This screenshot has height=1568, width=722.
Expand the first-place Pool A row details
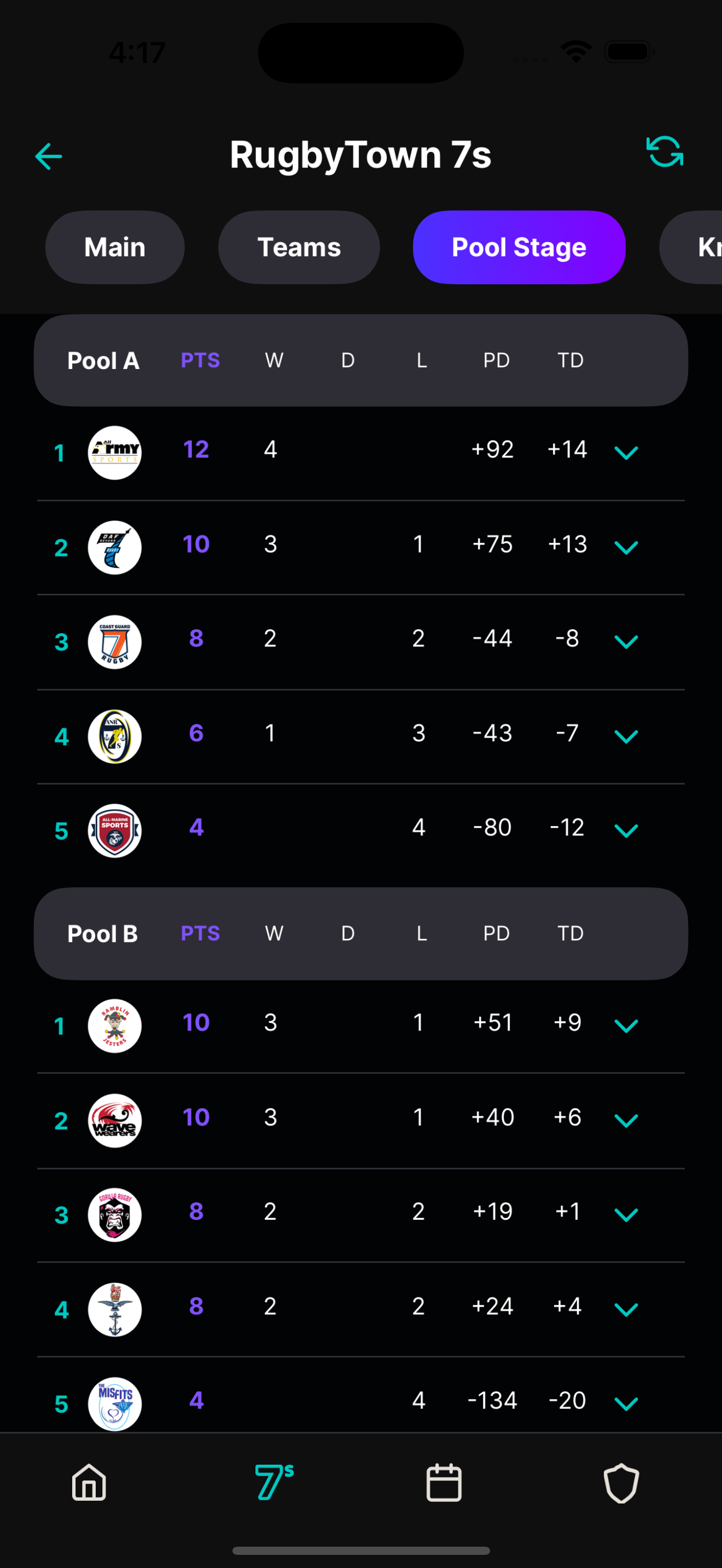(626, 453)
